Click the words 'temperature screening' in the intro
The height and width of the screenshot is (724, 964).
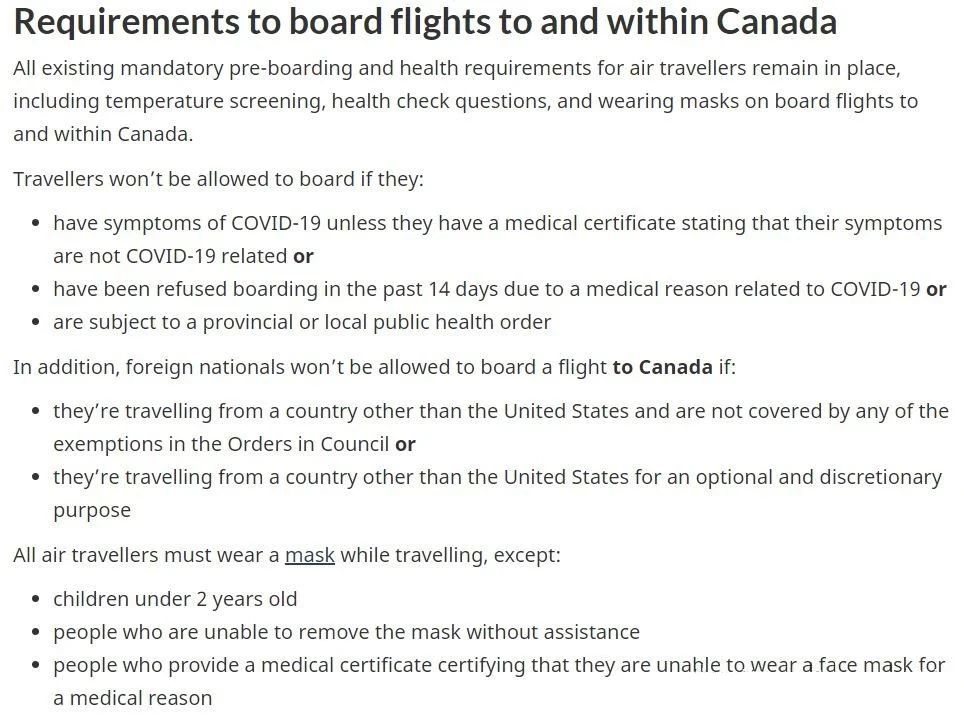pos(213,101)
